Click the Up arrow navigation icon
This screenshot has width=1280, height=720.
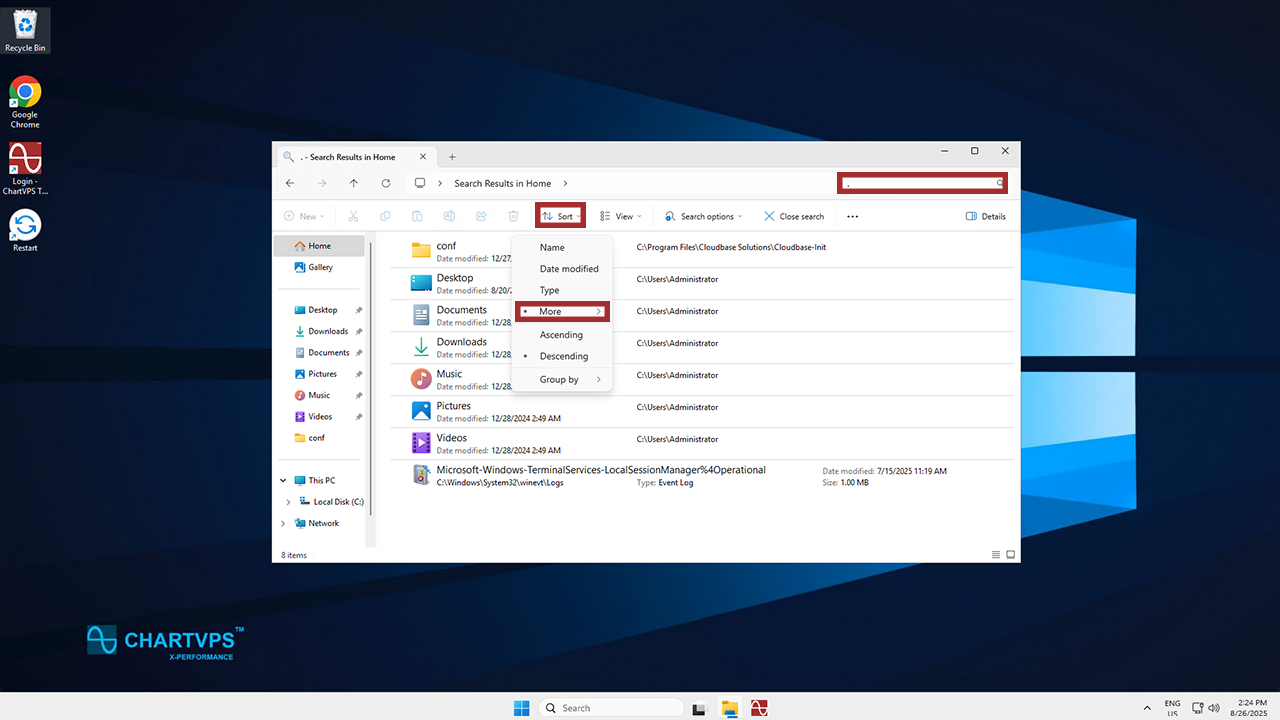[353, 183]
